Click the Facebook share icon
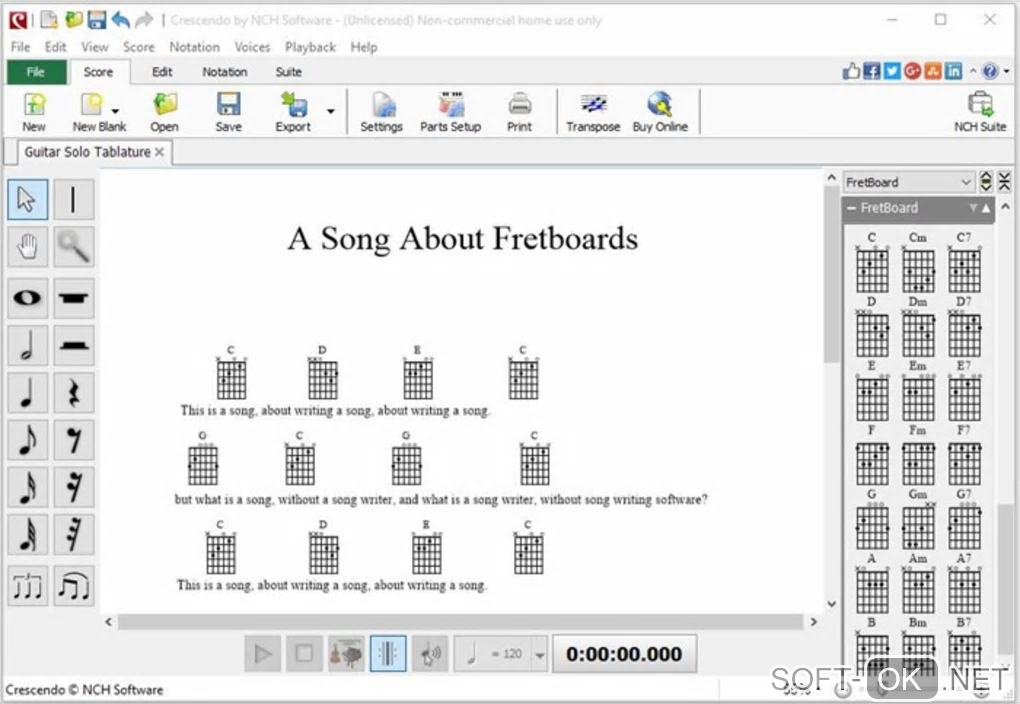The width and height of the screenshot is (1020, 704). click(x=872, y=72)
